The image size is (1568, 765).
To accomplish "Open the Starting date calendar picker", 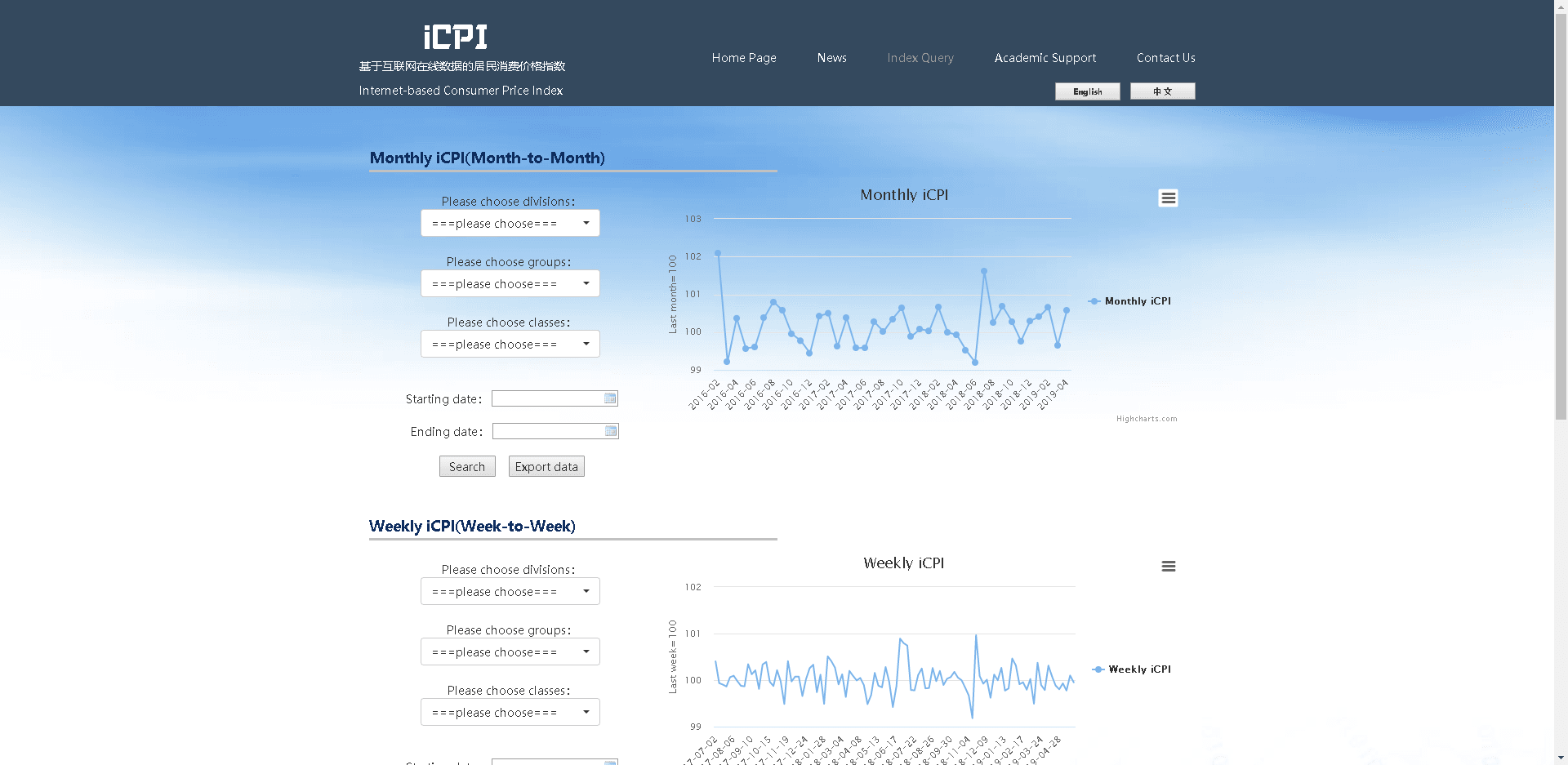I will tap(610, 398).
